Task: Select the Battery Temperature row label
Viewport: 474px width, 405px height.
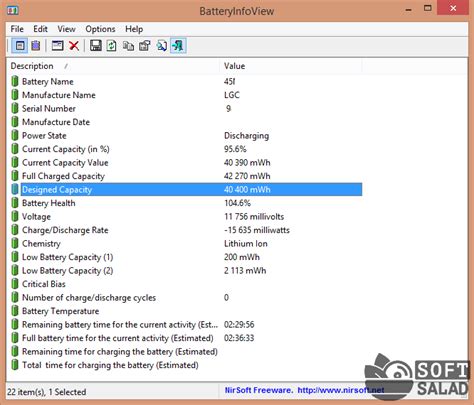Action: [x=60, y=311]
